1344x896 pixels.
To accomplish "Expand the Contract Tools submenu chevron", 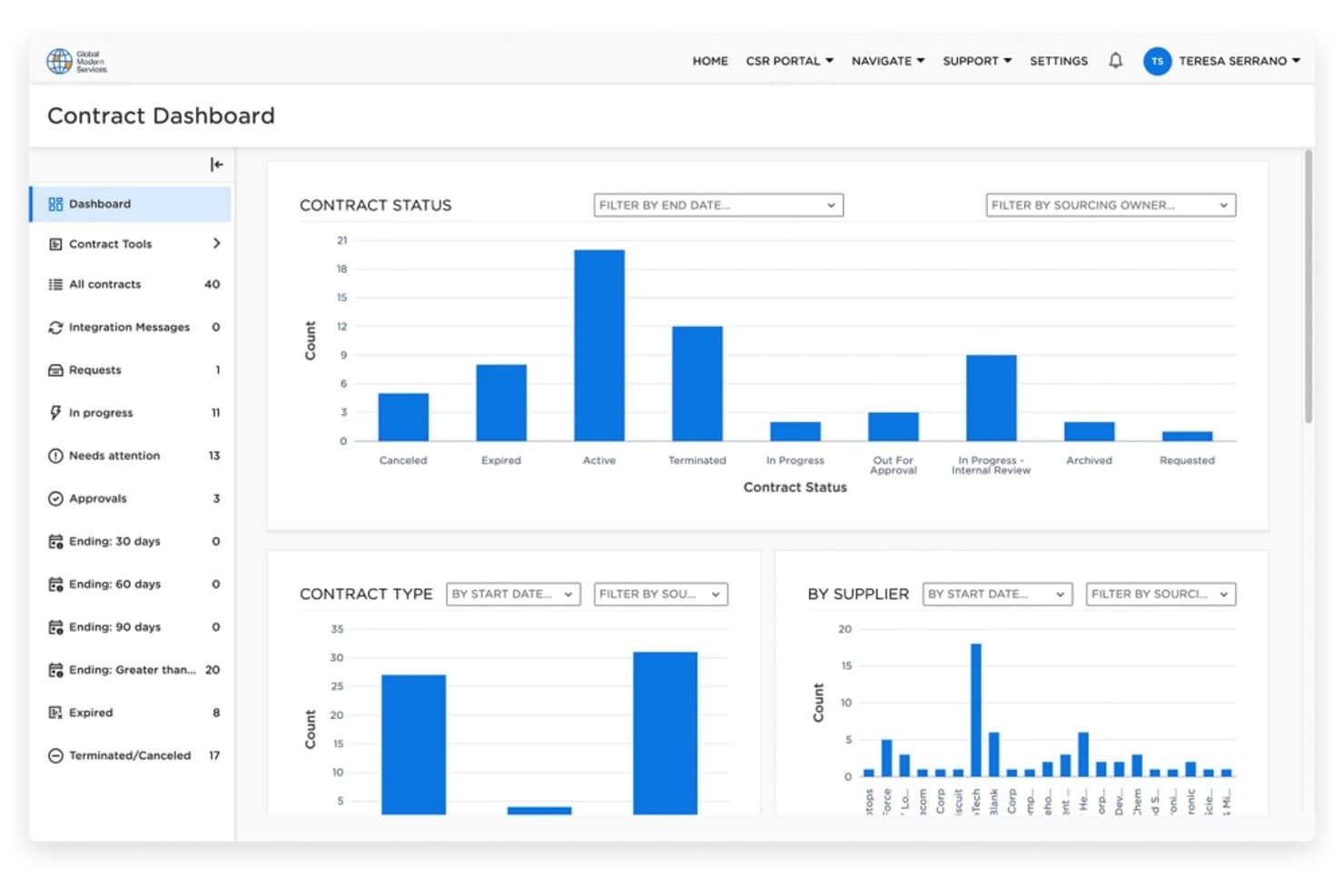I will [216, 243].
